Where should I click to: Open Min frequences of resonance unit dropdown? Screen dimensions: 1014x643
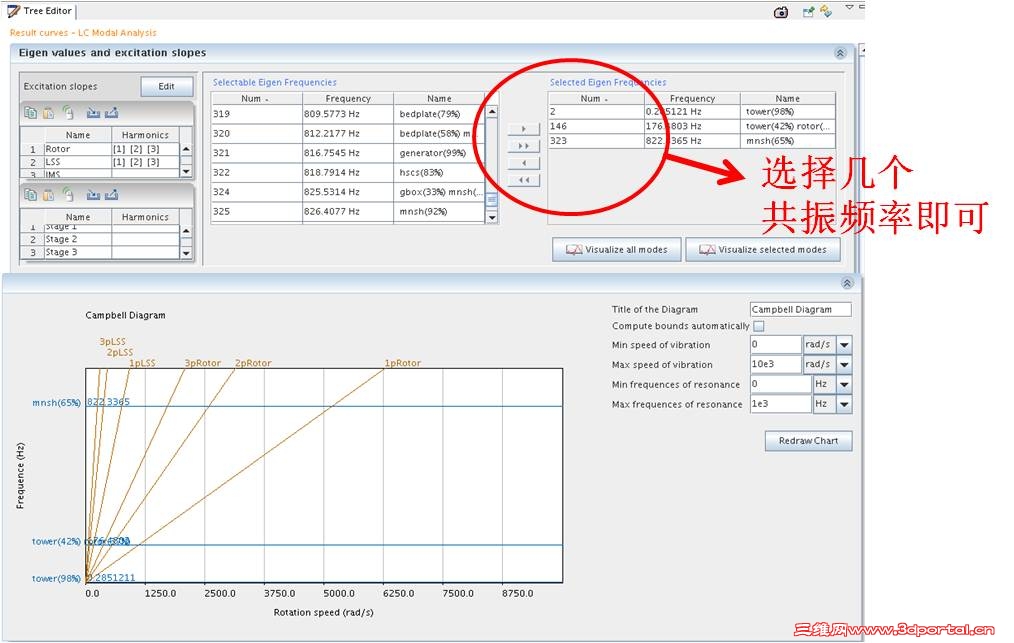click(x=844, y=384)
